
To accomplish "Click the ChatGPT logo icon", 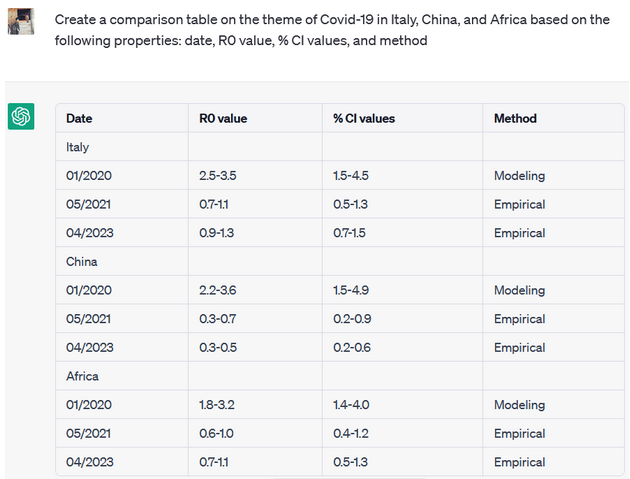I will pos(21,117).
